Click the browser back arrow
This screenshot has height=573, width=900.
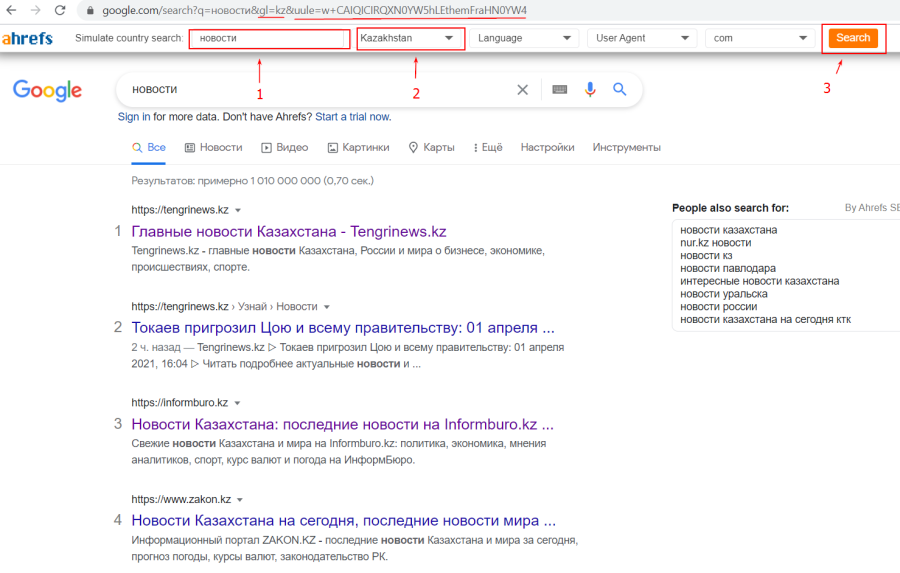coord(11,10)
